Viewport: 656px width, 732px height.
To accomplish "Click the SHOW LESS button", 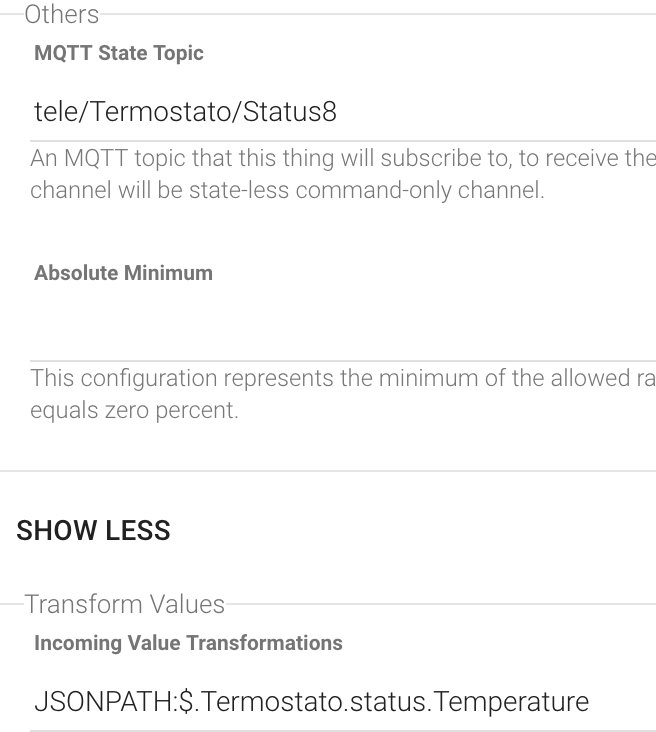I will 93,530.
